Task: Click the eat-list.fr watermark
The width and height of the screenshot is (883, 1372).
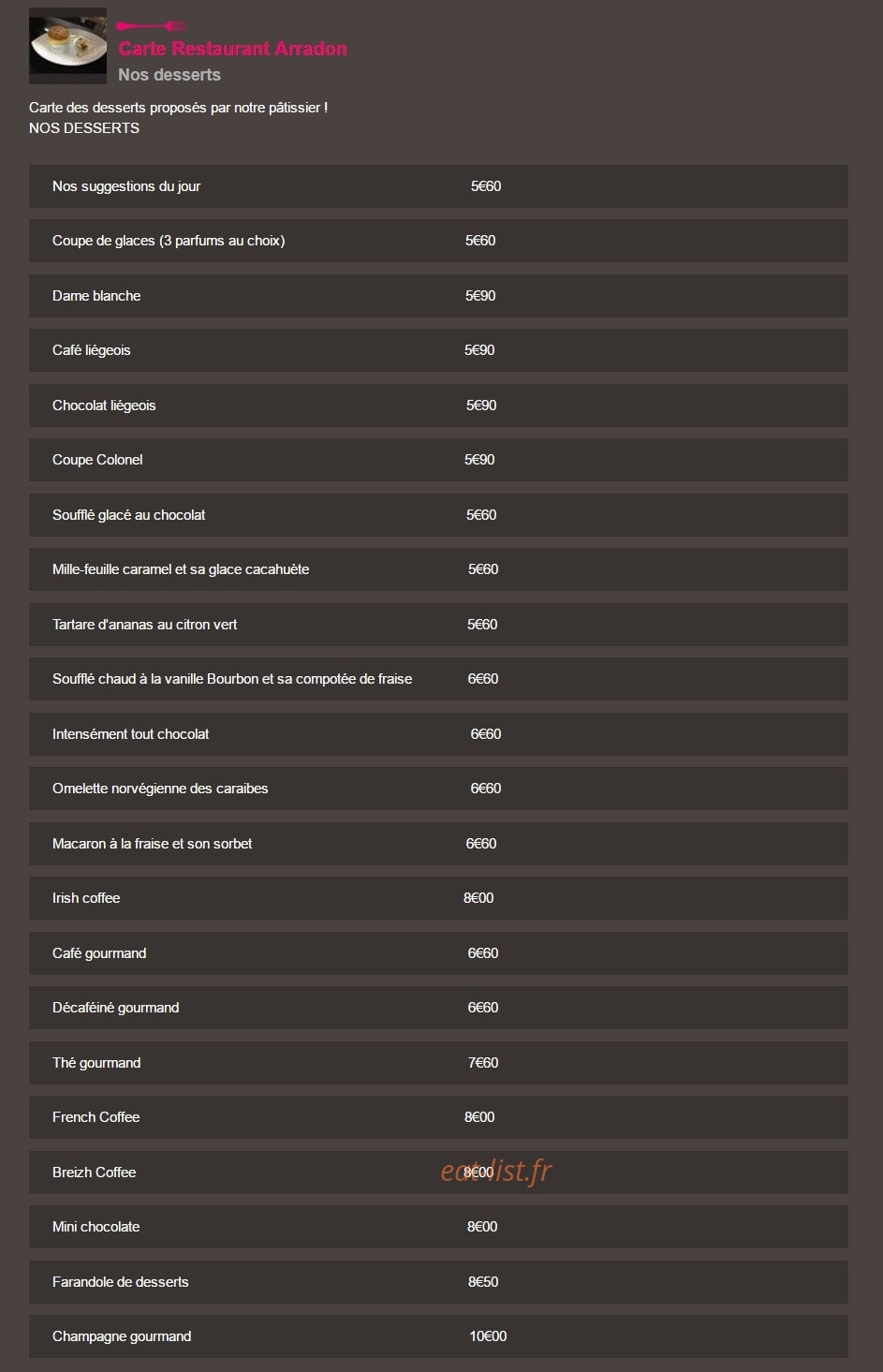Action: [496, 1171]
